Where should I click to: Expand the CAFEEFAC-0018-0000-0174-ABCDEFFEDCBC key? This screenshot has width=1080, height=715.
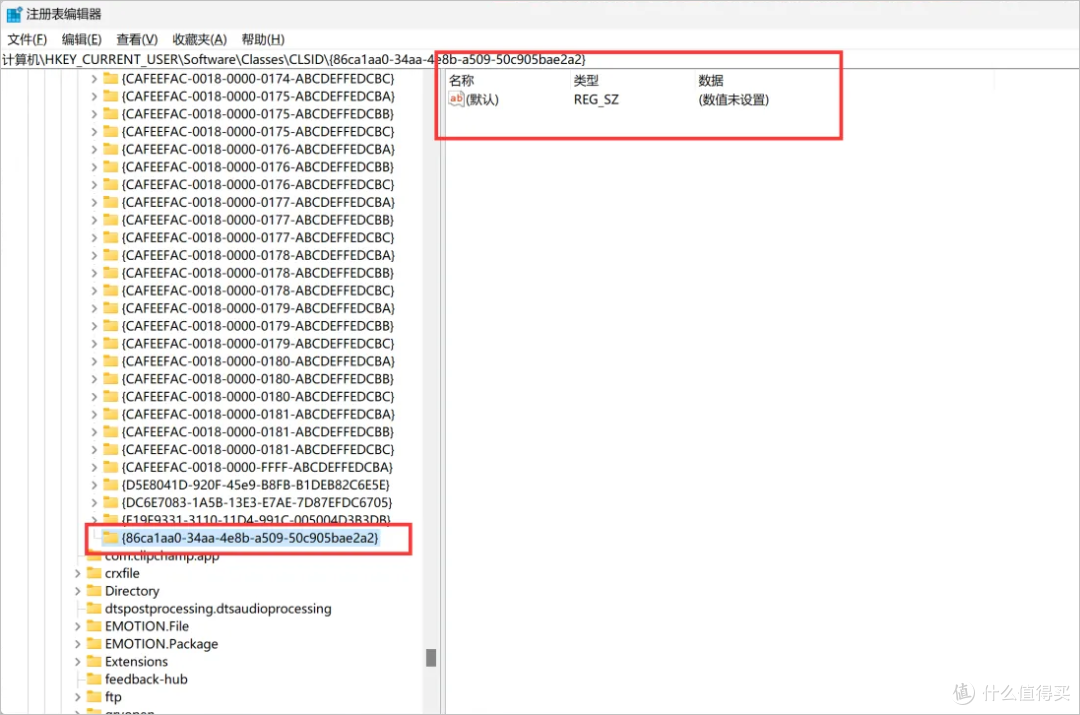[x=94, y=79]
